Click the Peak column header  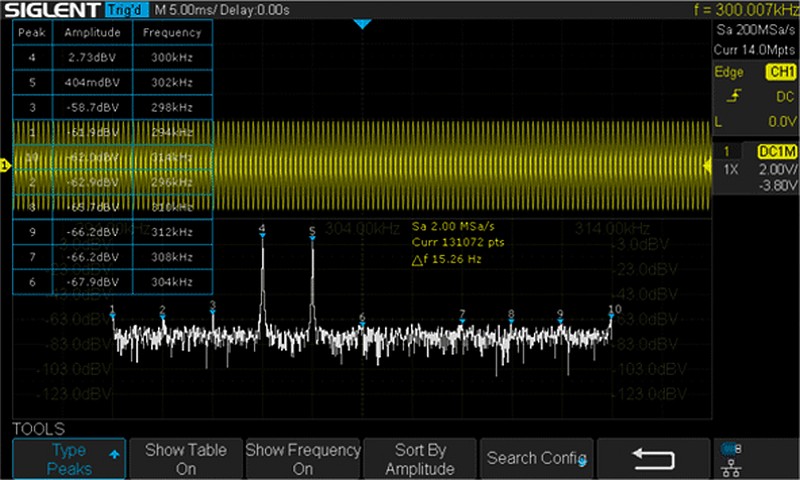tap(32, 33)
